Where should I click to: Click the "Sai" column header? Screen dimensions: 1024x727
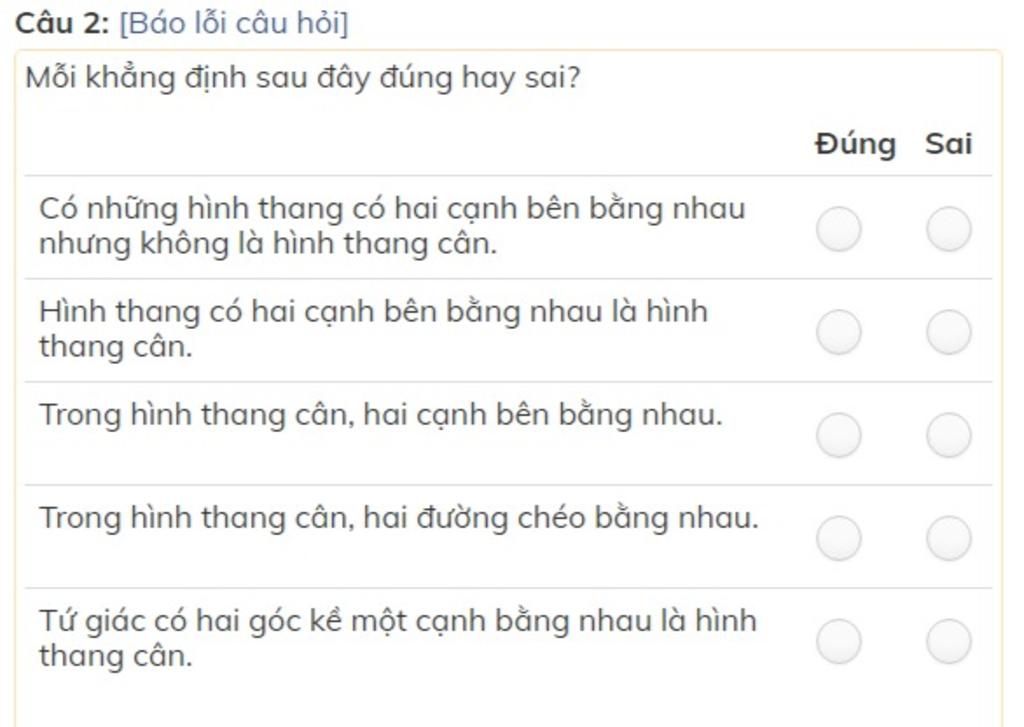click(948, 144)
